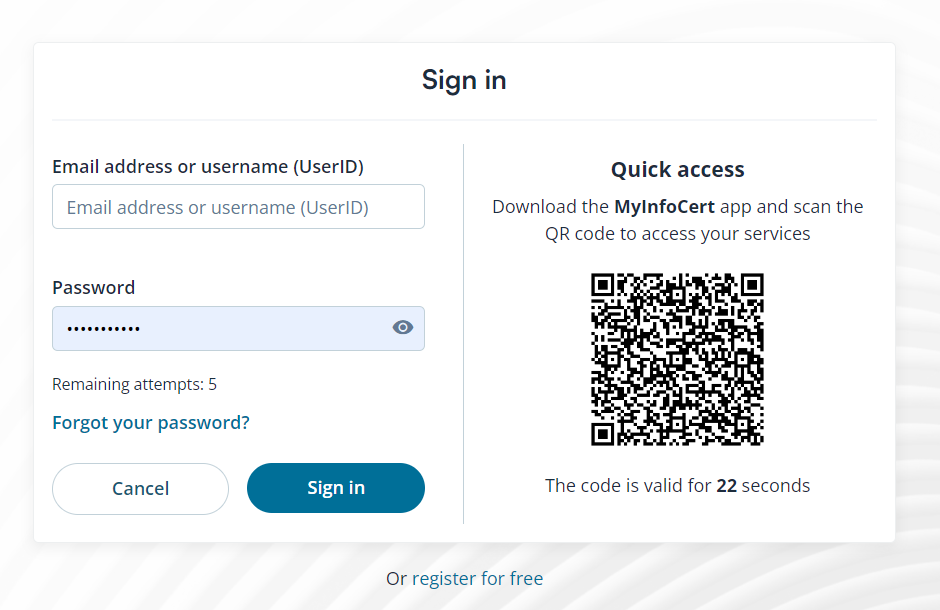Click the QR code's top-right corner square
This screenshot has height=610, width=940.
point(753,284)
